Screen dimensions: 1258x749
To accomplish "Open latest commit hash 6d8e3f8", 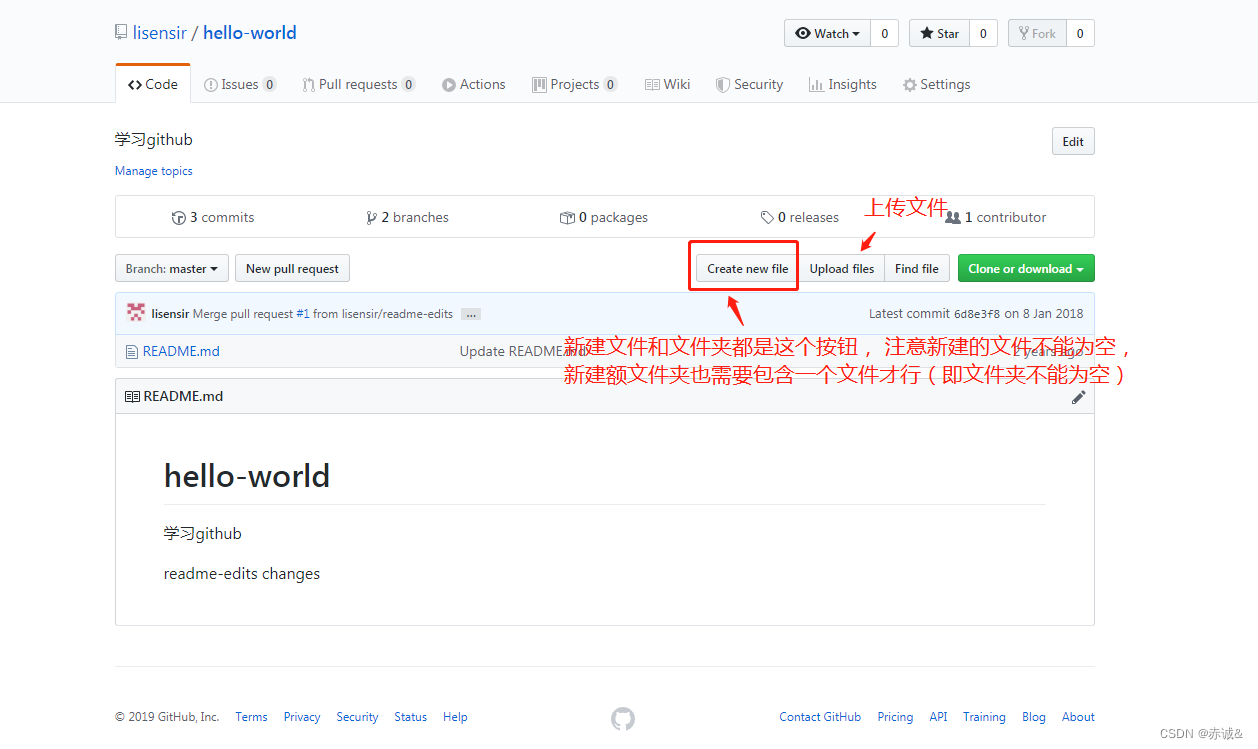I will coord(976,314).
